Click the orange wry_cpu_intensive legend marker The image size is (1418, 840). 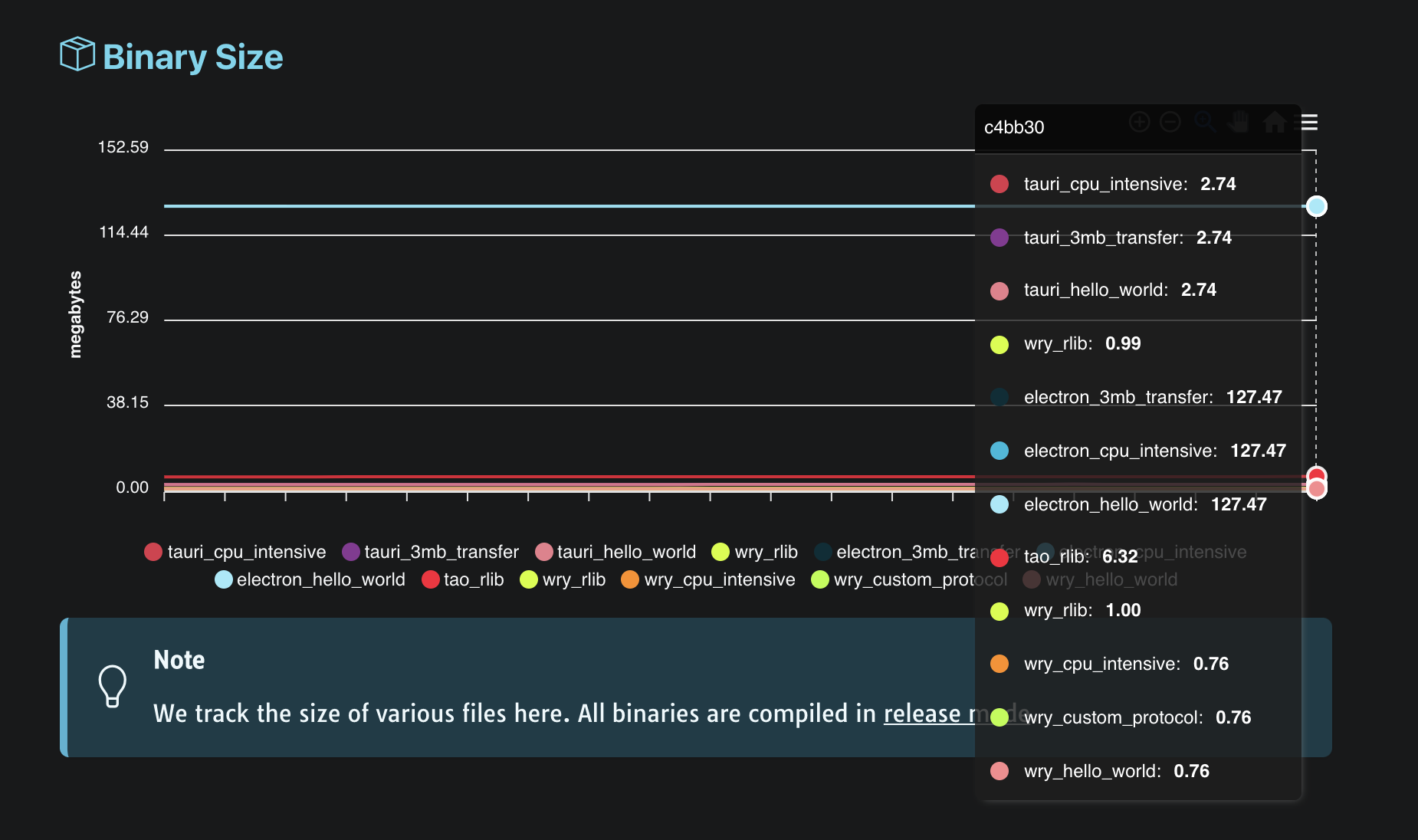(x=630, y=579)
